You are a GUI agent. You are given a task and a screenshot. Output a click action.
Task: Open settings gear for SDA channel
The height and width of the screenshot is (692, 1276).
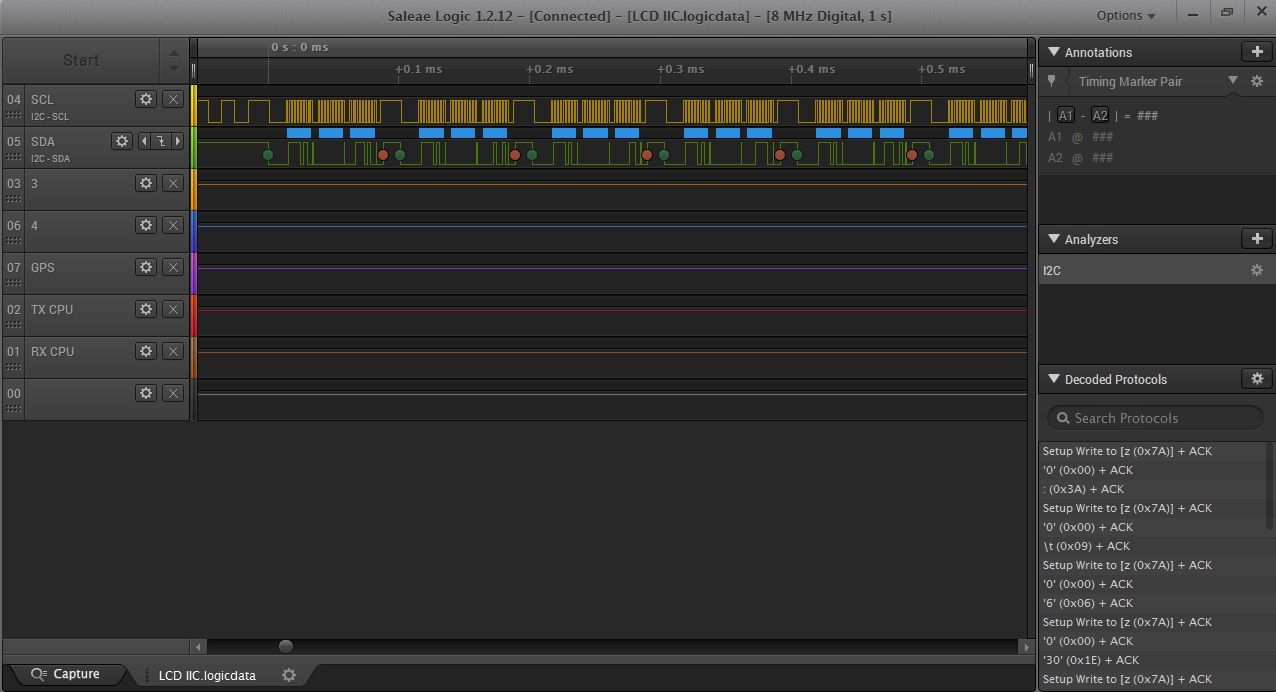122,141
